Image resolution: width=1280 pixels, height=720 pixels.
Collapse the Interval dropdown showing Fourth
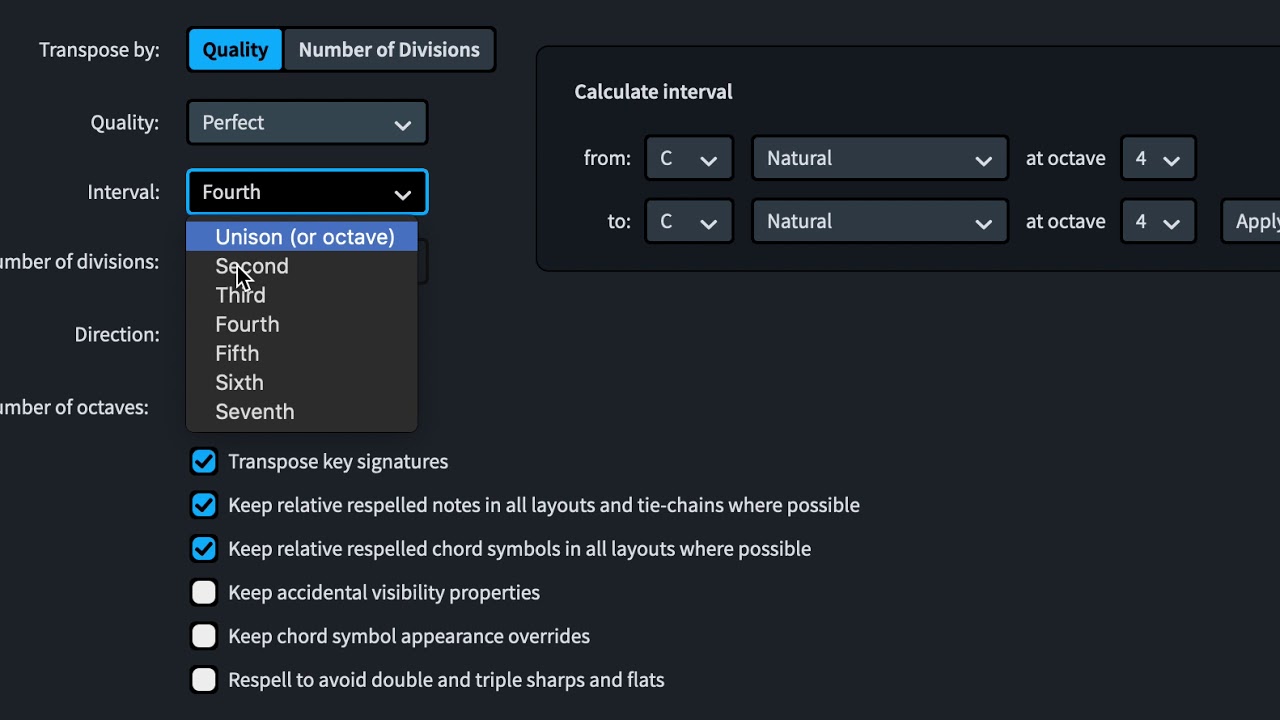tap(307, 192)
